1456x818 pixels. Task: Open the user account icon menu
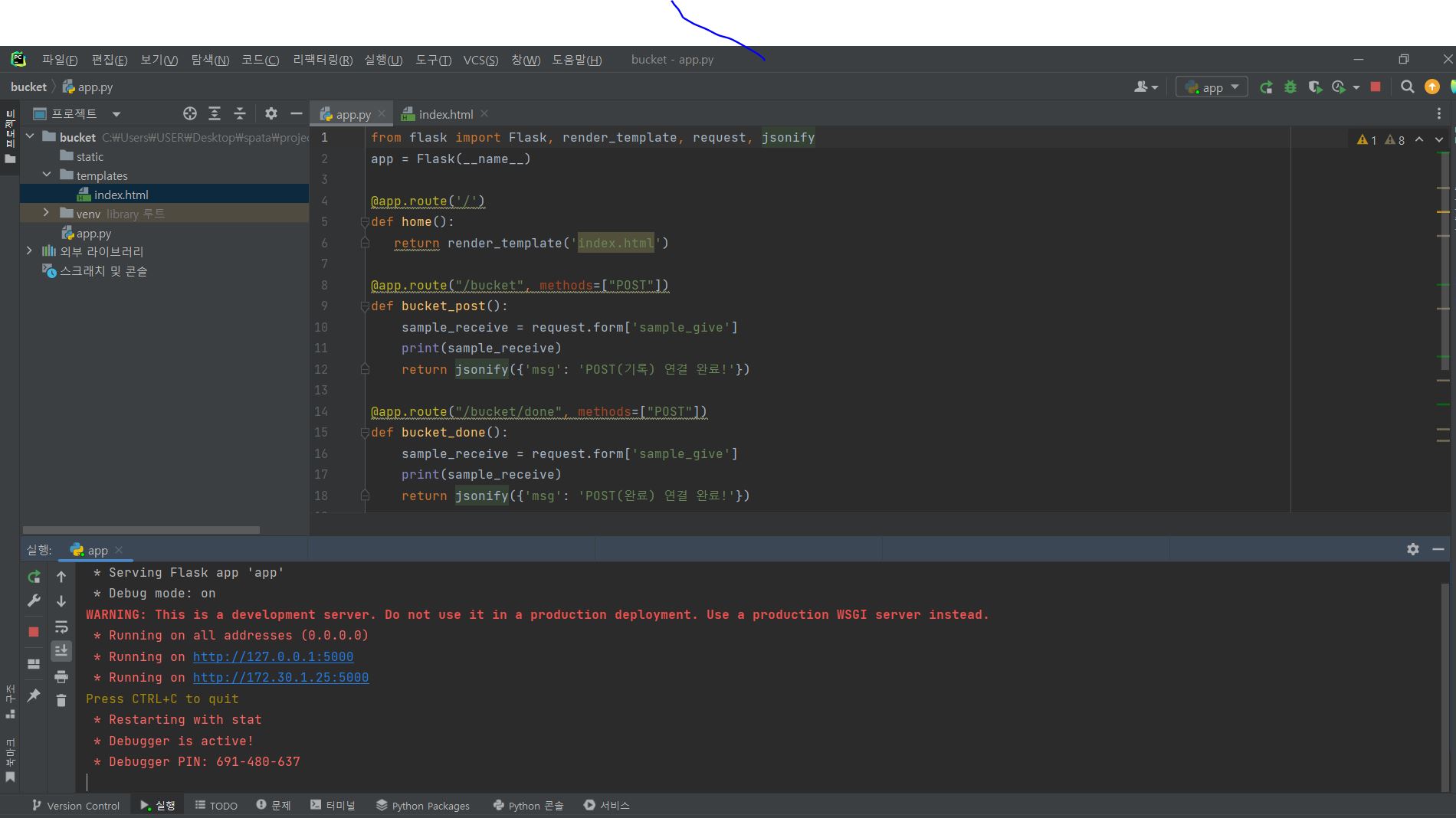pyautogui.click(x=1146, y=87)
